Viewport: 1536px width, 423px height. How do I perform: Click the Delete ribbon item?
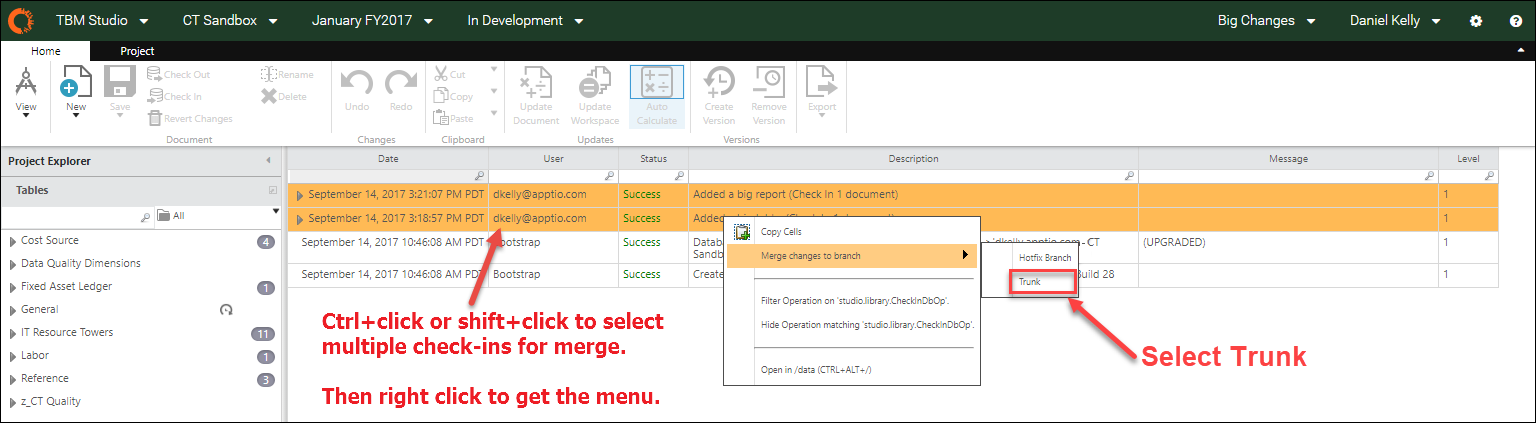pos(285,97)
